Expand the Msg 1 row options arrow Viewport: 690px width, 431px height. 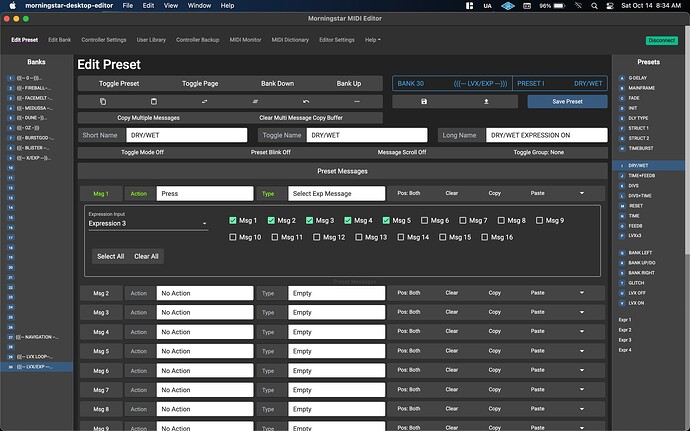point(580,193)
